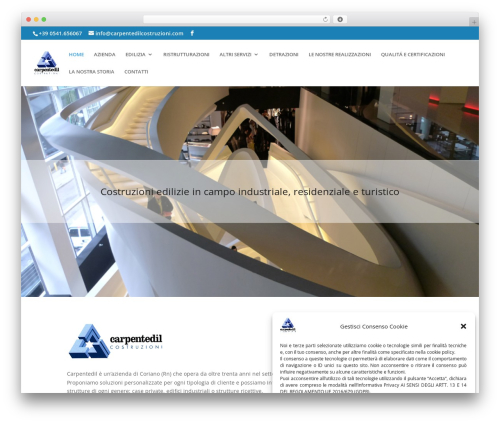Open the Edilizia menu item
This screenshot has width=500, height=423.
coord(135,54)
